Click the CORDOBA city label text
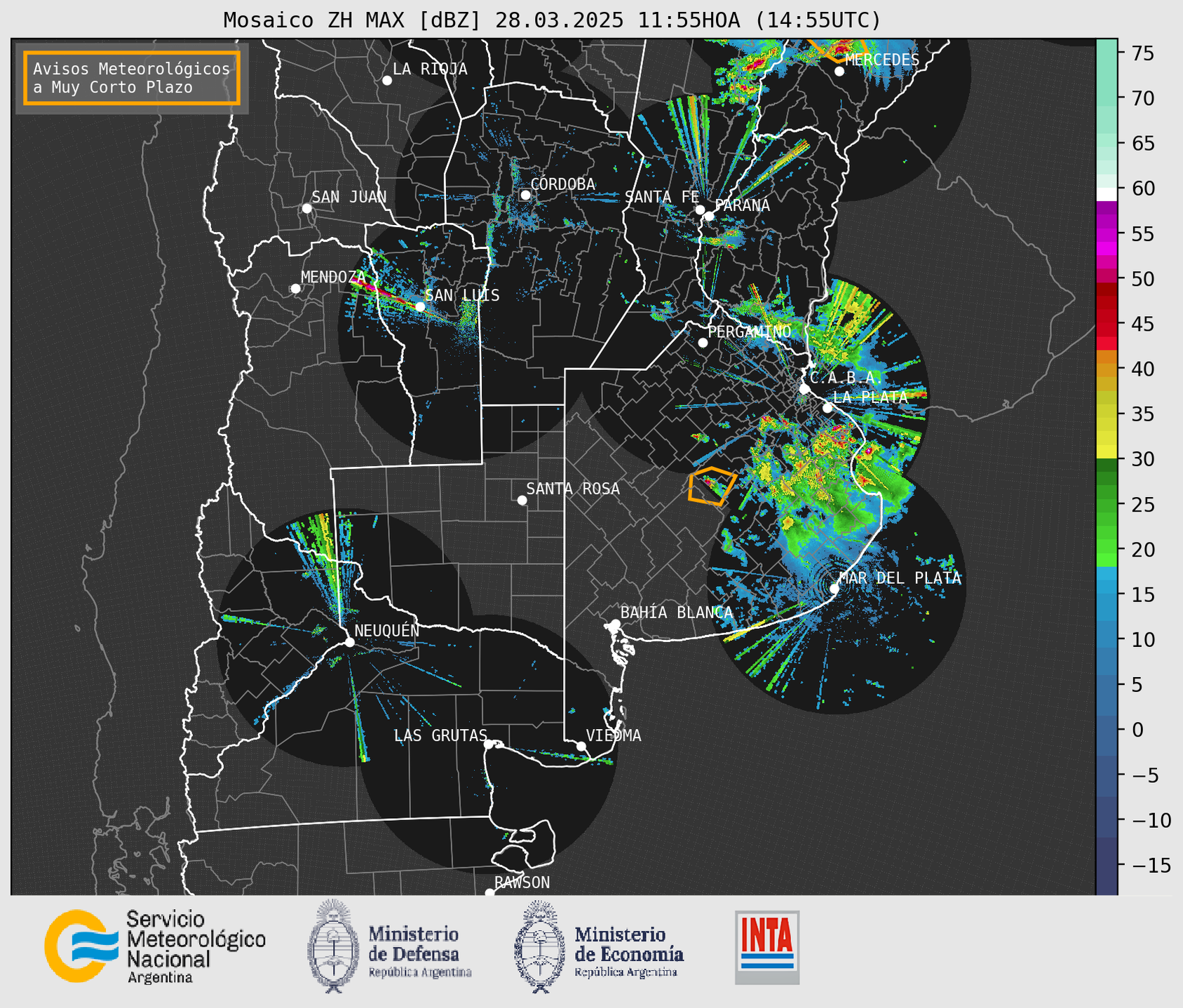The image size is (1183, 1008). [x=563, y=184]
